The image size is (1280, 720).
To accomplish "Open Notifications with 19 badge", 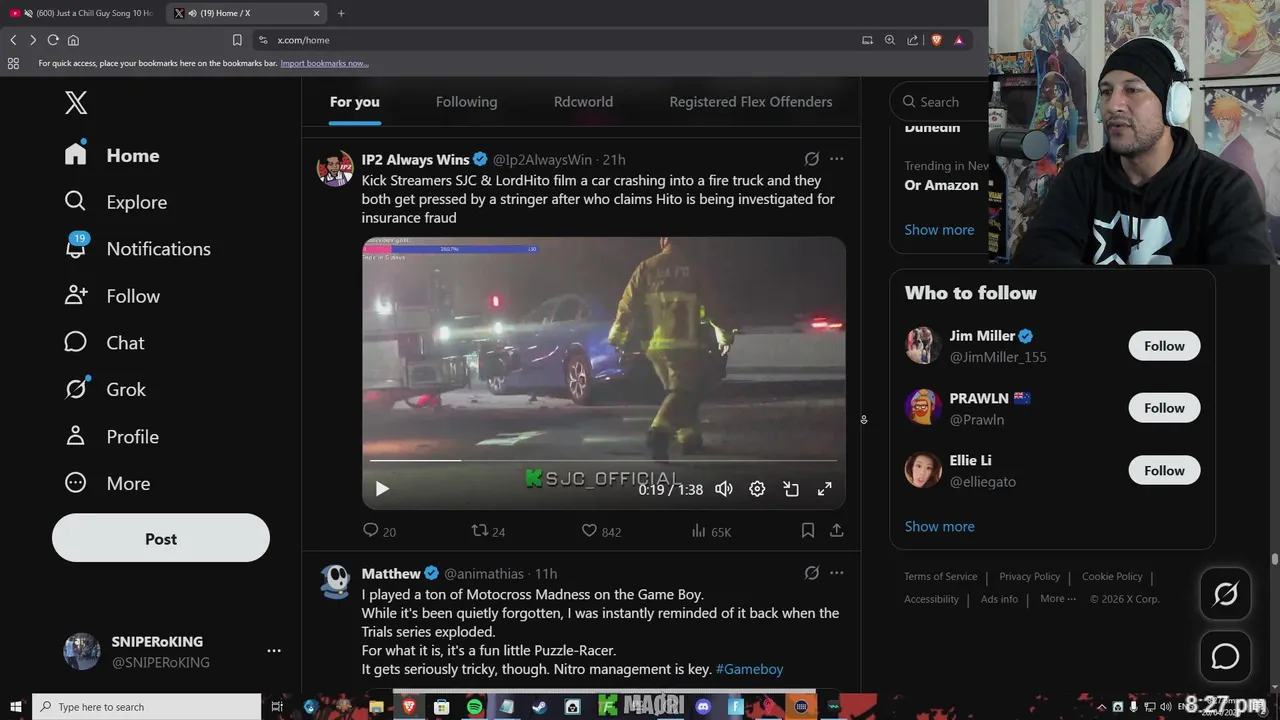I will tap(137, 248).
